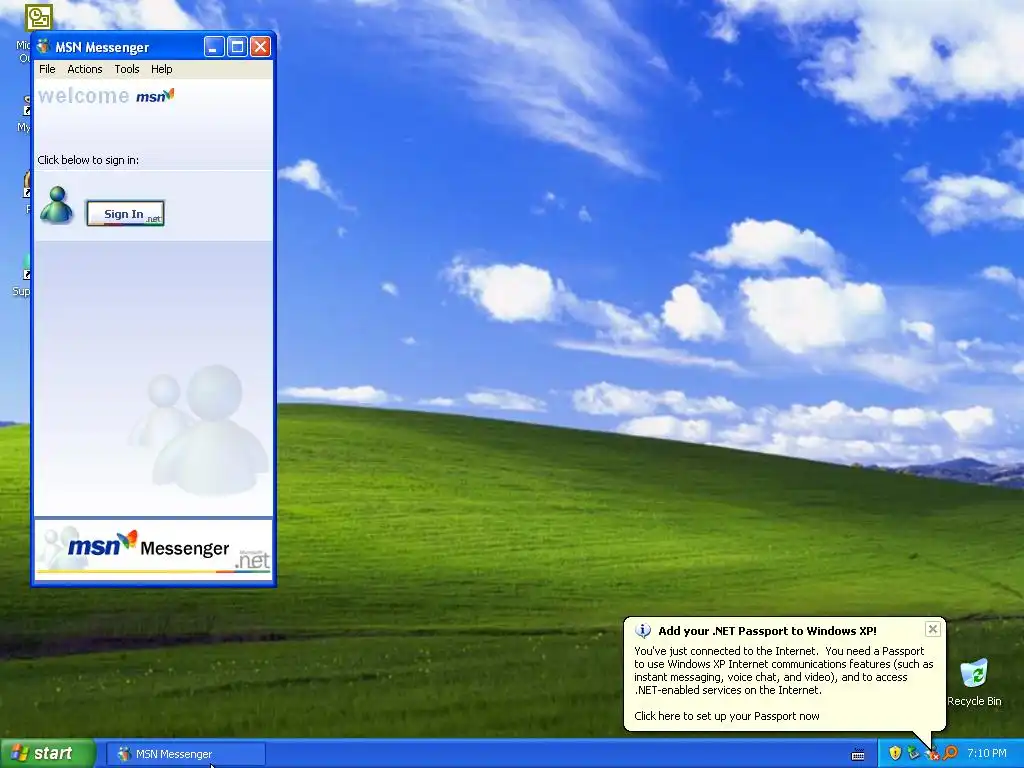Viewport: 1024px width, 768px height.
Task: Click the 7:10 PM clock
Action: tap(987, 753)
